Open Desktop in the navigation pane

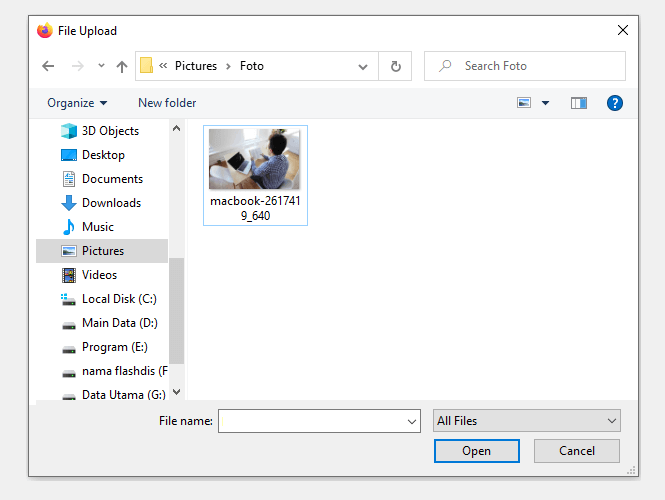point(102,155)
